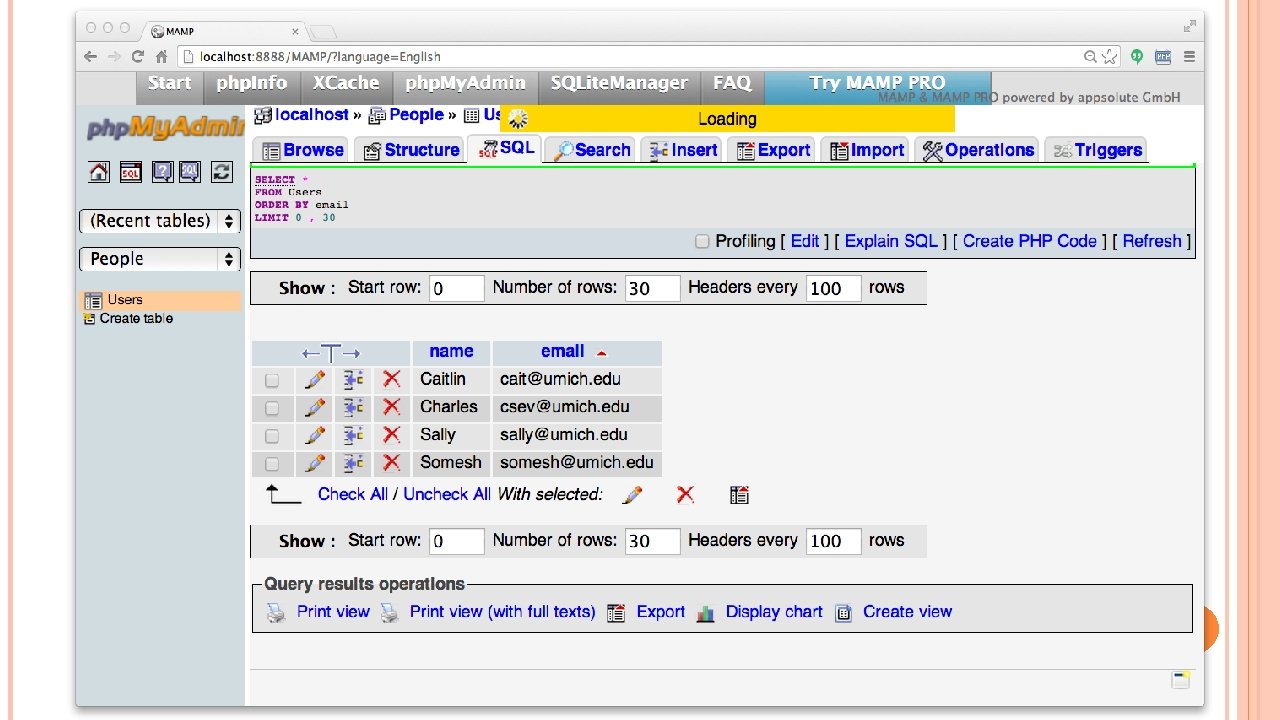The width and height of the screenshot is (1280, 720).
Task: Check the Charles row checkbox
Action: coord(272,408)
